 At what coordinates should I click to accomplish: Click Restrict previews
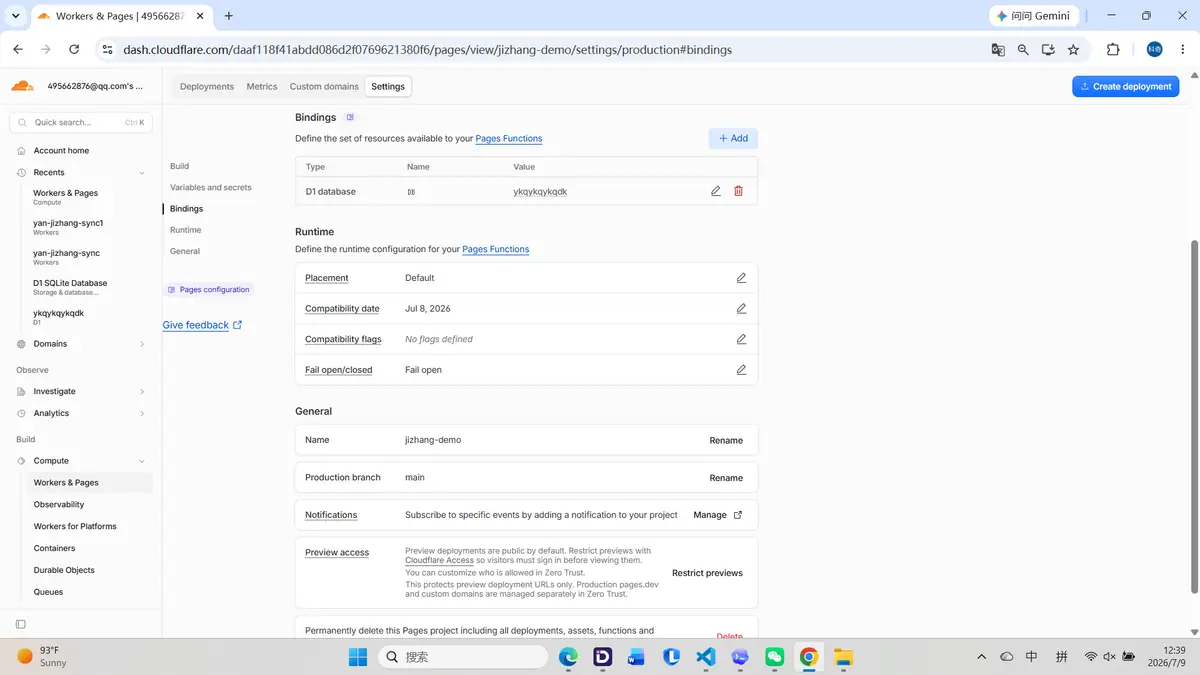(707, 573)
